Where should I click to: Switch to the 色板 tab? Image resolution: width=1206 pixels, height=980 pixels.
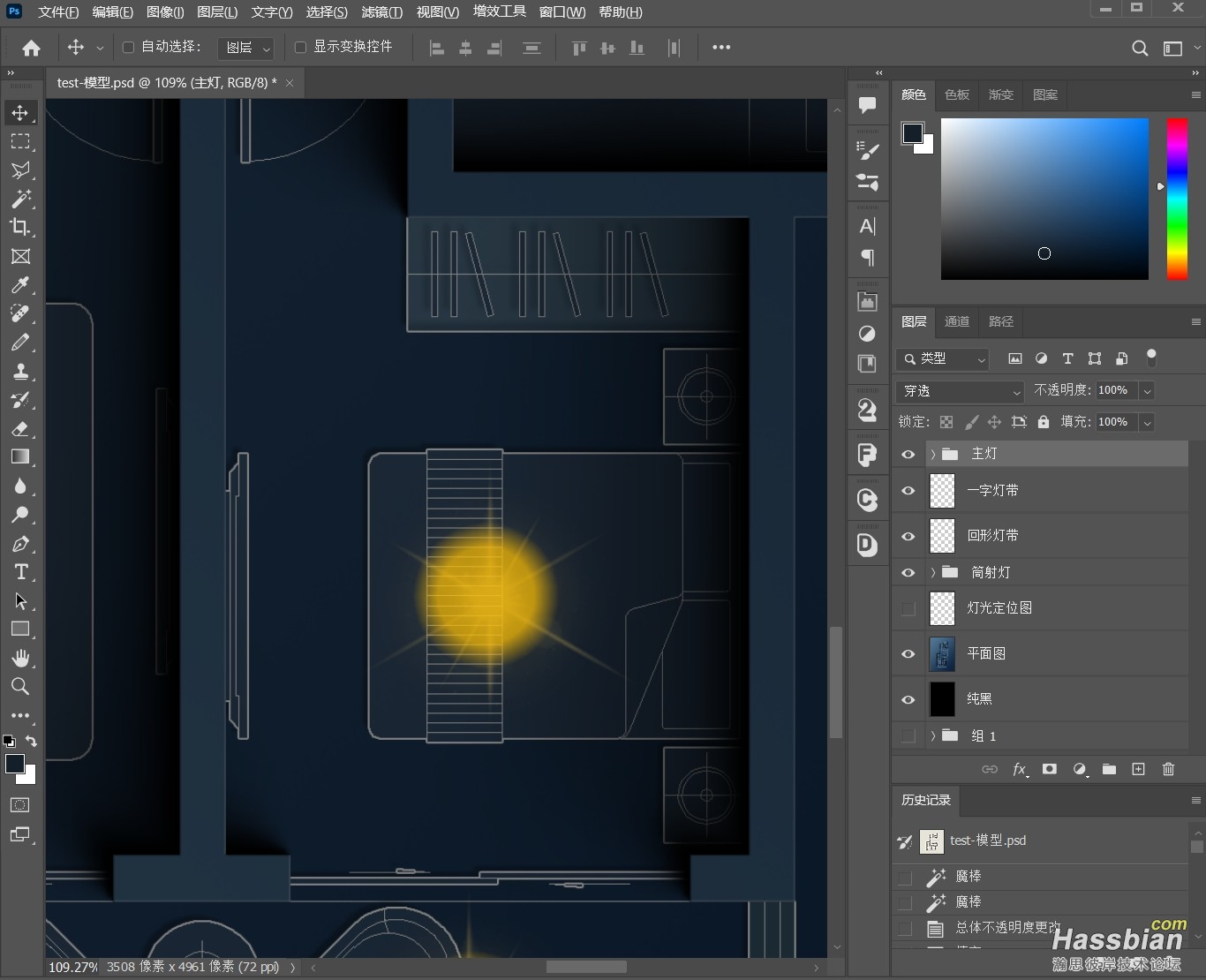coord(957,94)
